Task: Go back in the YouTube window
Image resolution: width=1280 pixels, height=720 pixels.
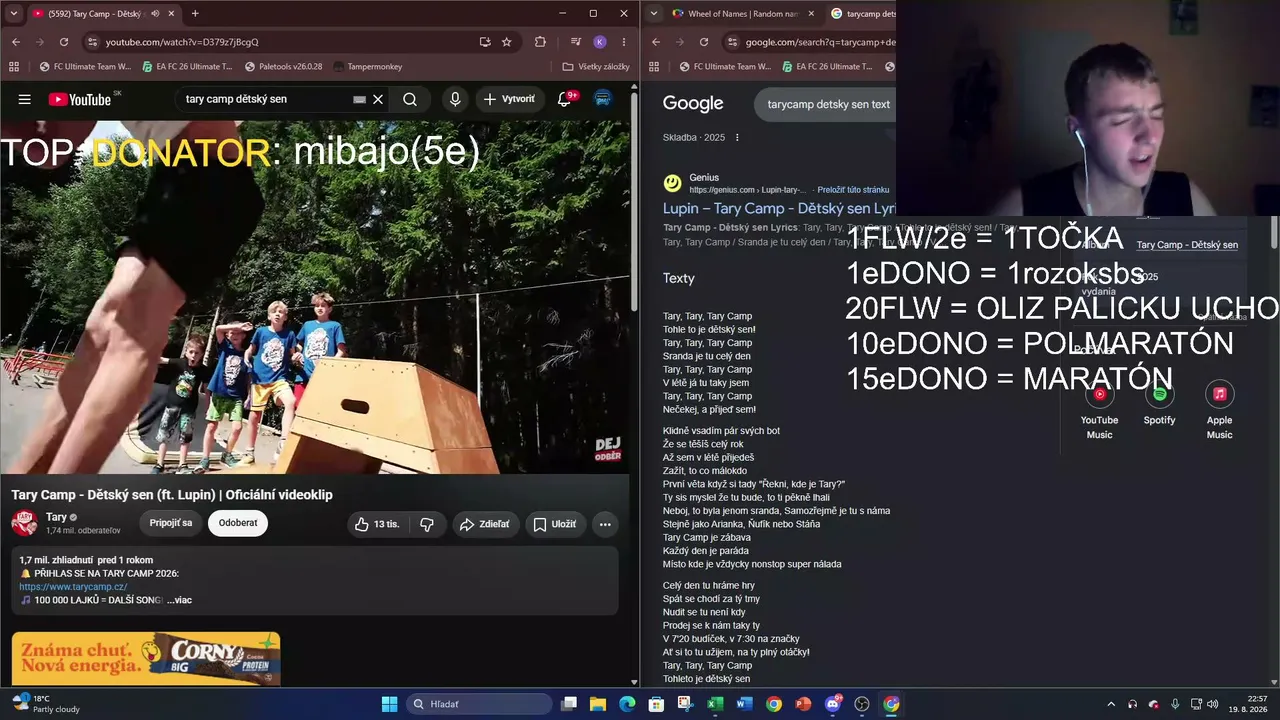Action: [16, 42]
